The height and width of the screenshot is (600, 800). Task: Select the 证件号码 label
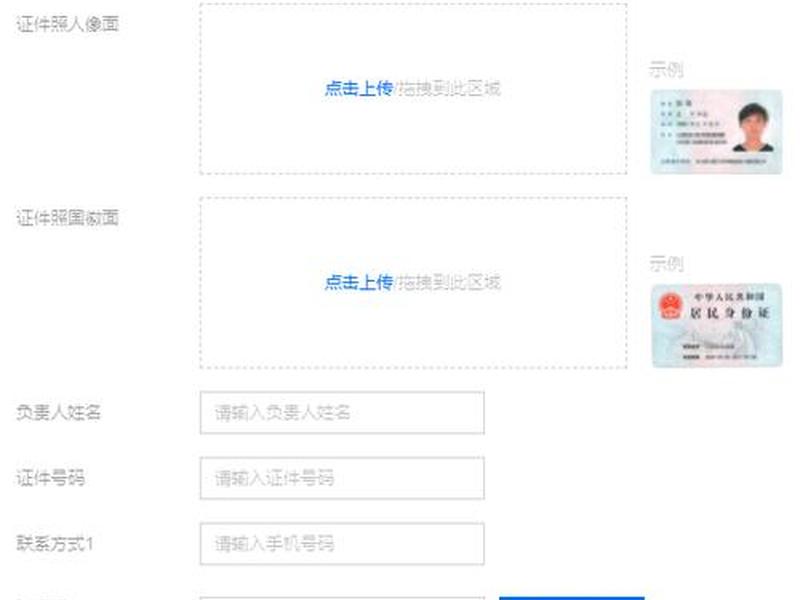(51, 478)
